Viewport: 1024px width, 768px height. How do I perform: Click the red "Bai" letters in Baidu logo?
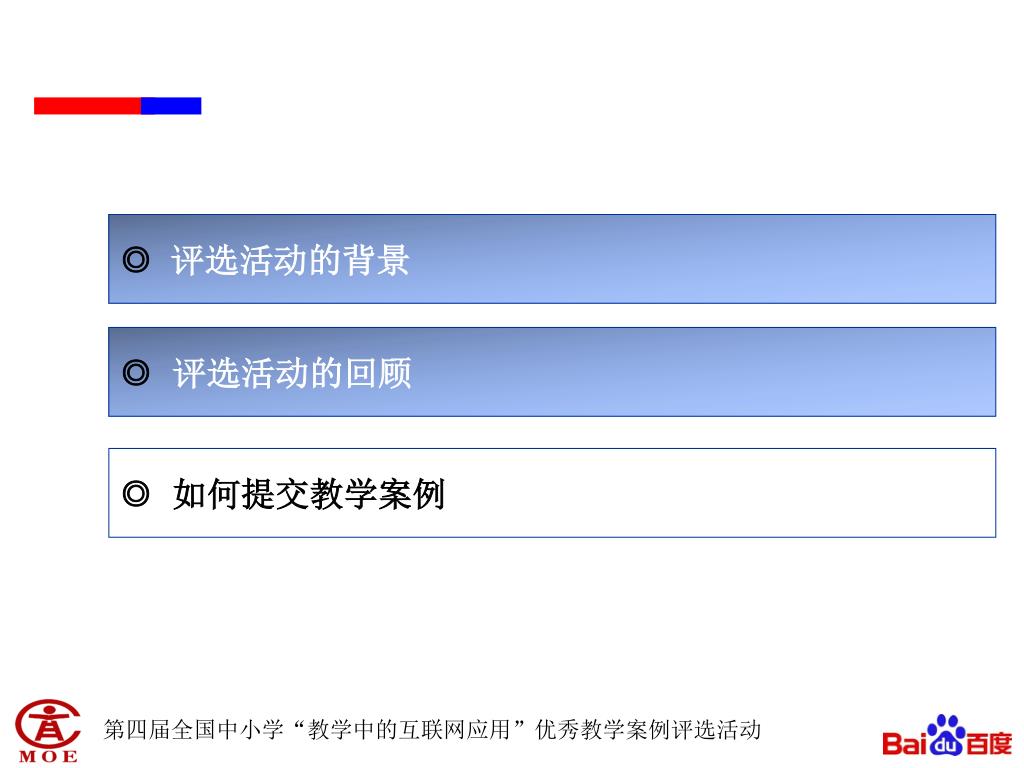coord(904,743)
